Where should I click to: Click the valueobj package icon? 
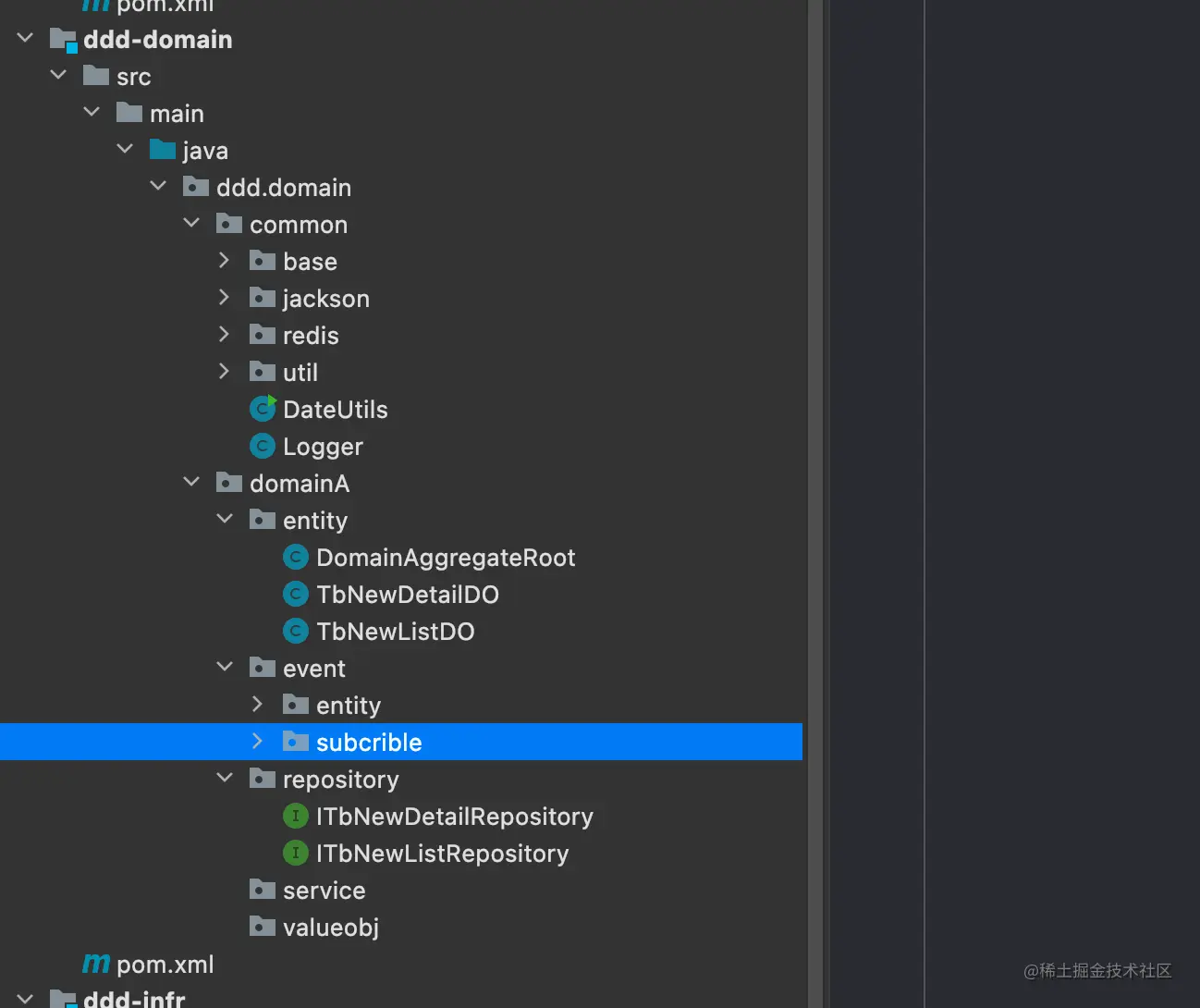[263, 927]
